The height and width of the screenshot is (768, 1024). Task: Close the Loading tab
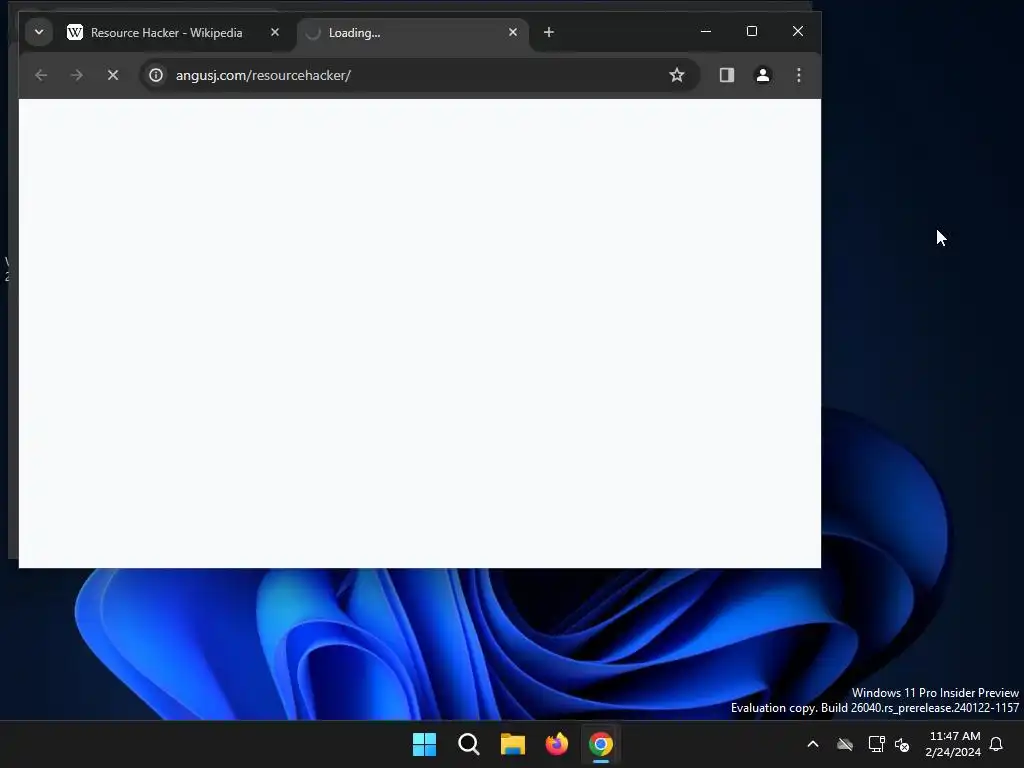tap(513, 32)
